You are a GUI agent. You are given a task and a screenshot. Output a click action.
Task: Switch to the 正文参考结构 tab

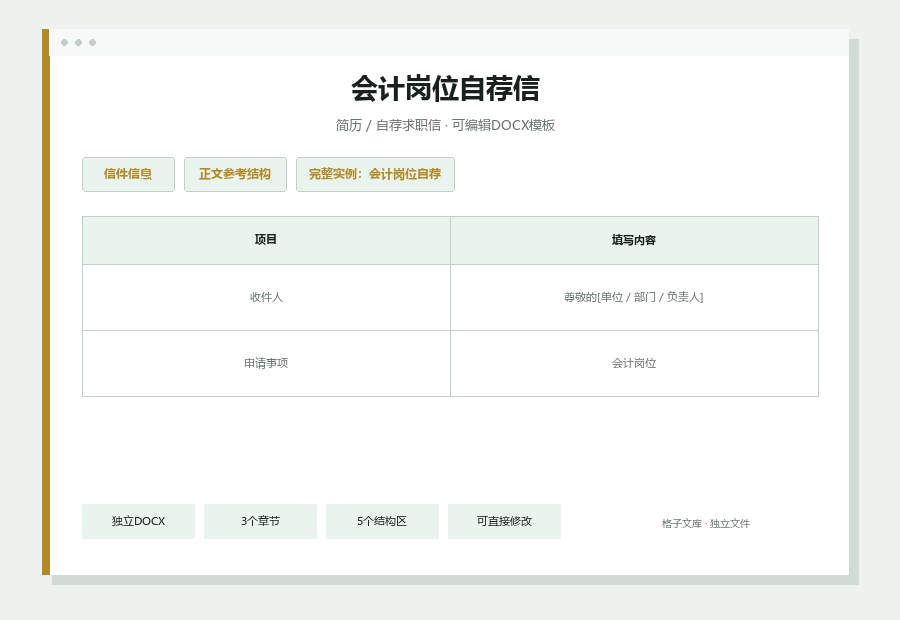[x=235, y=175]
